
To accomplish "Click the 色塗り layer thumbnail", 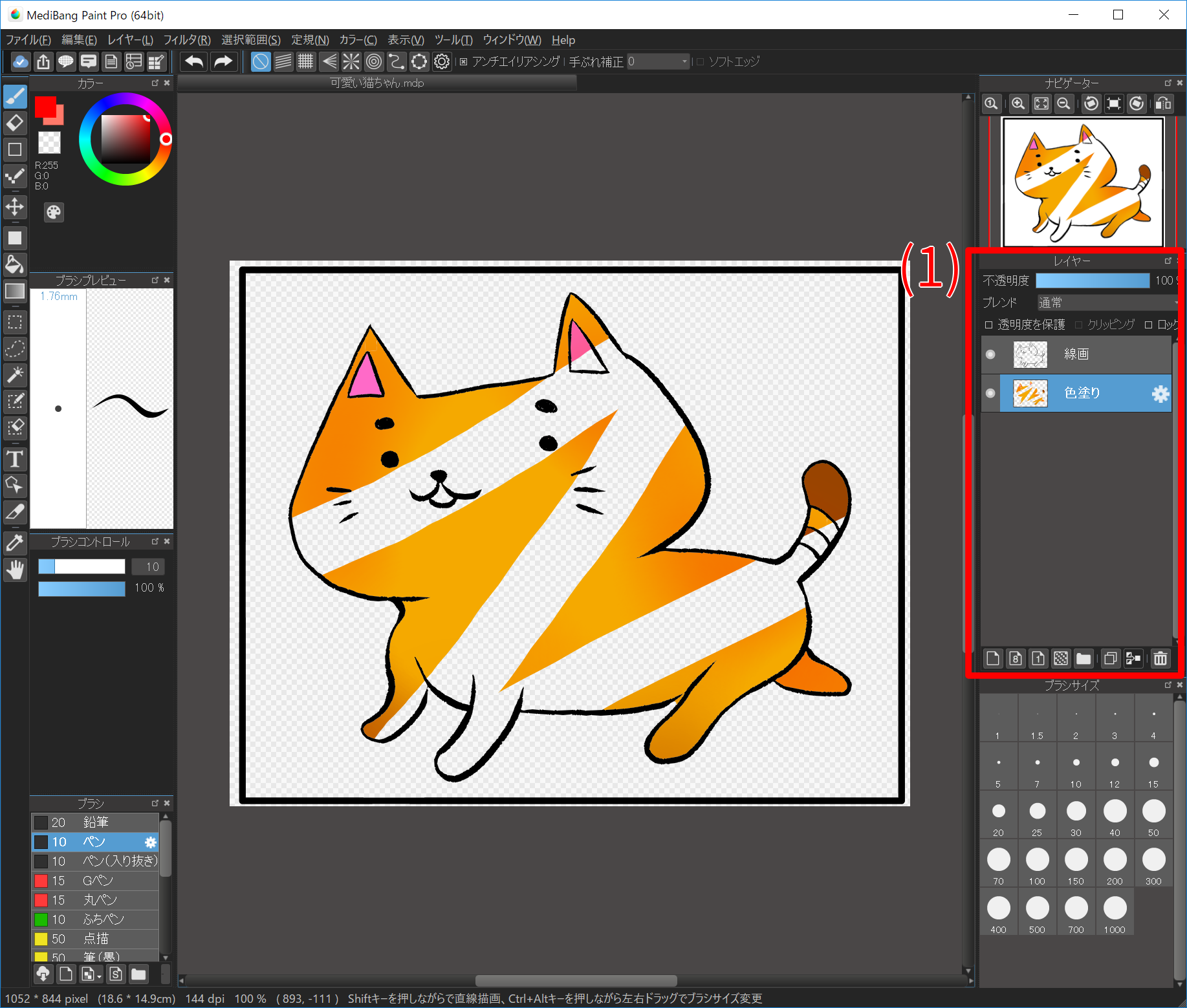I will [1029, 393].
